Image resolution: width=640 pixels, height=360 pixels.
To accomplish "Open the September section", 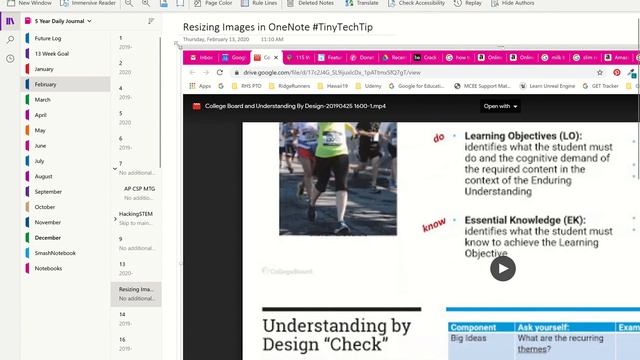I will (65, 191).
